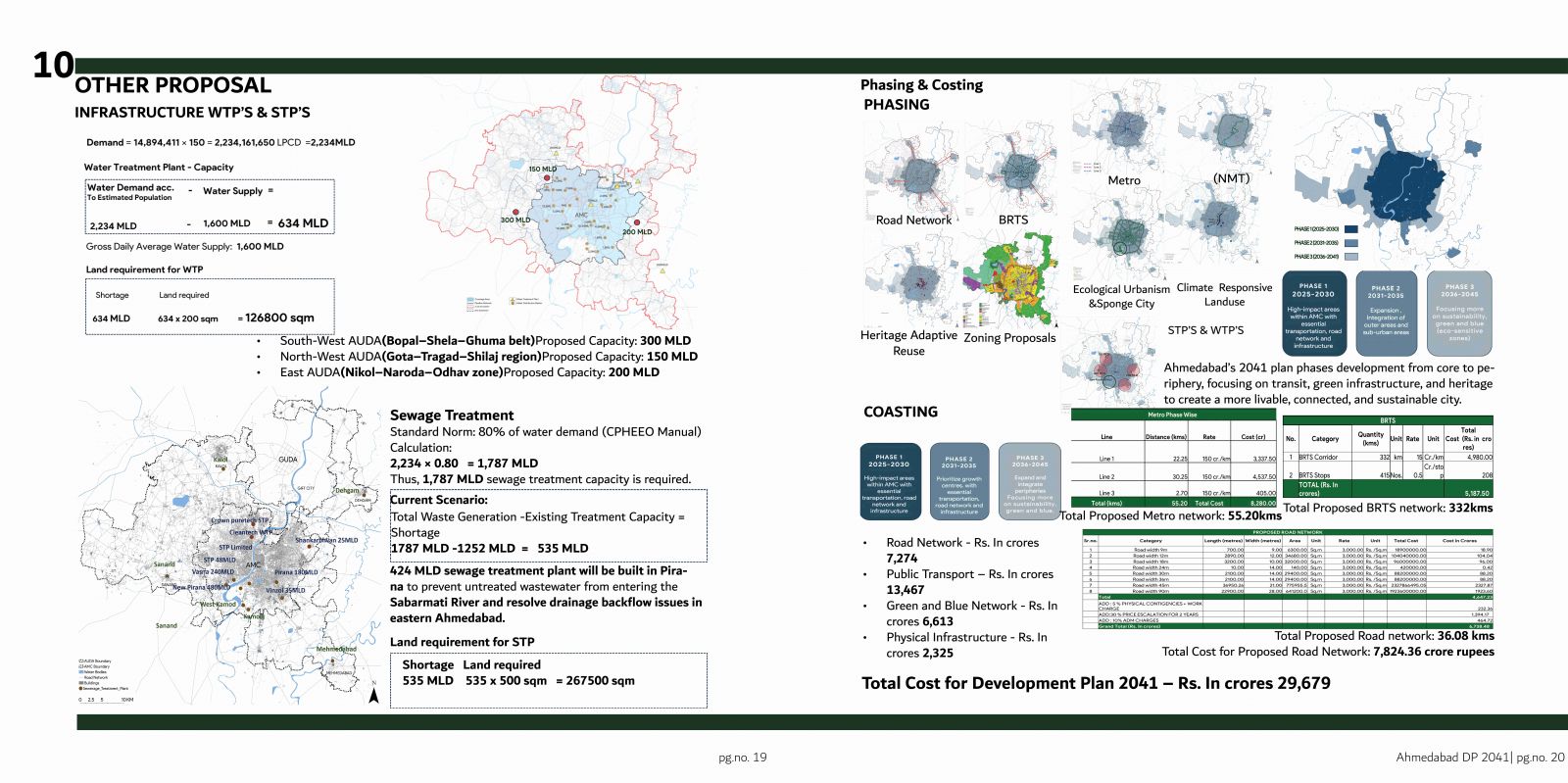1568x783 pixels.
Task: Select the "Total Cost for Development Plan 2041" line
Action: [1096, 683]
